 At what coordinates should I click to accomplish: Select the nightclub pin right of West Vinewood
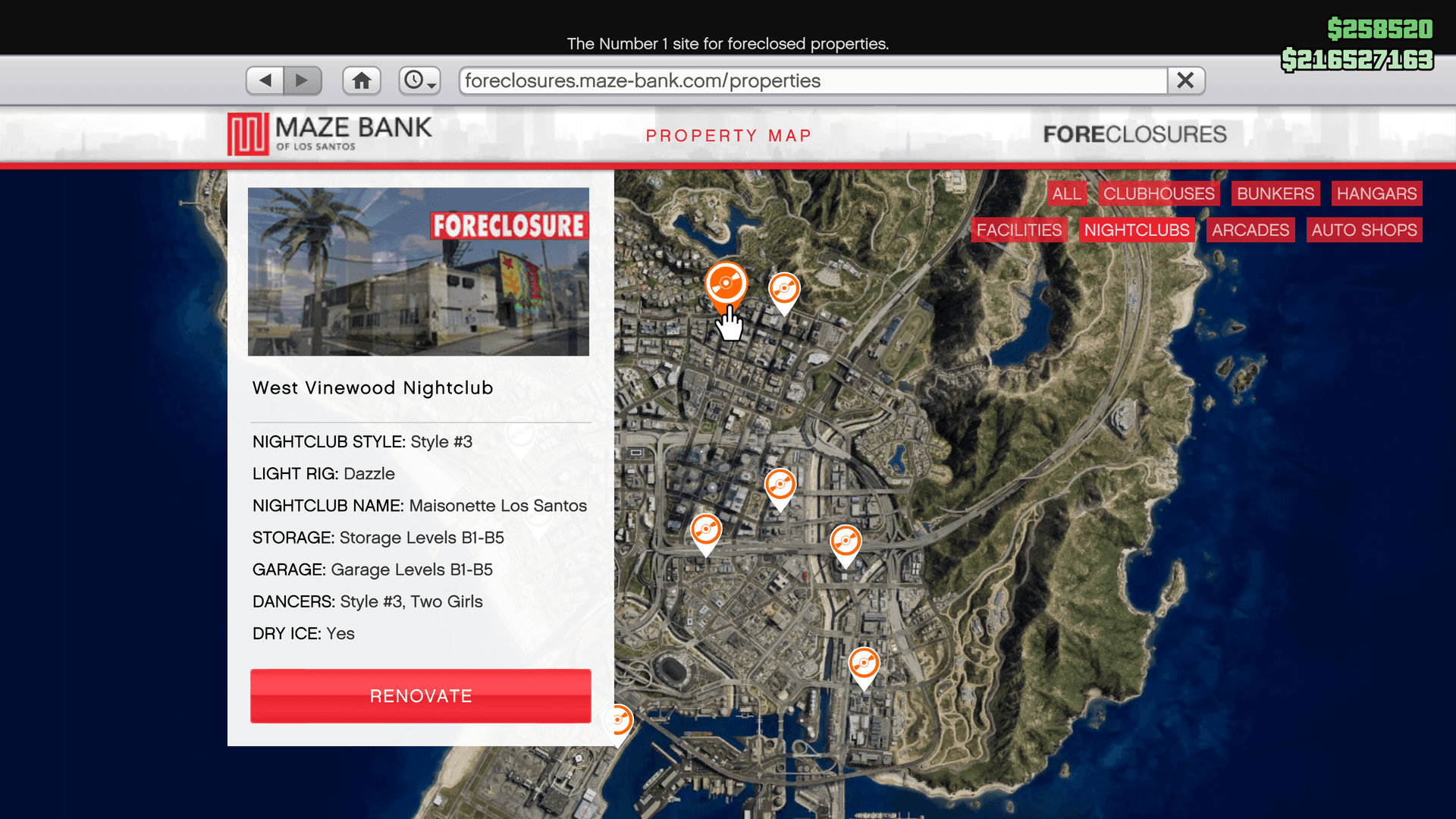coord(784,290)
